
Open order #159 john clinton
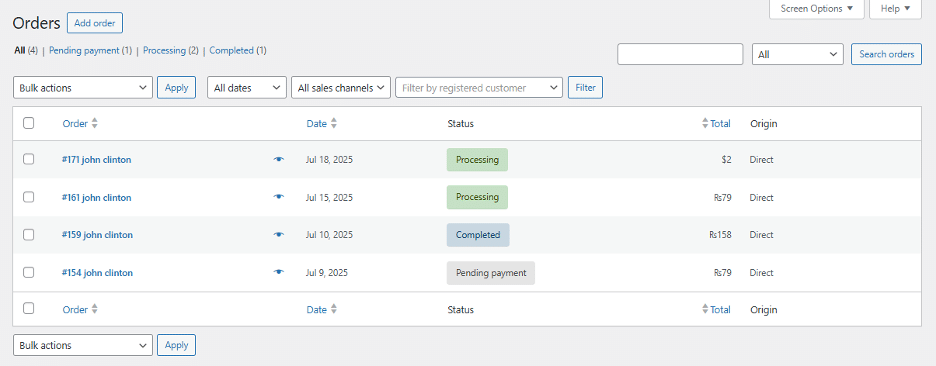(97, 235)
